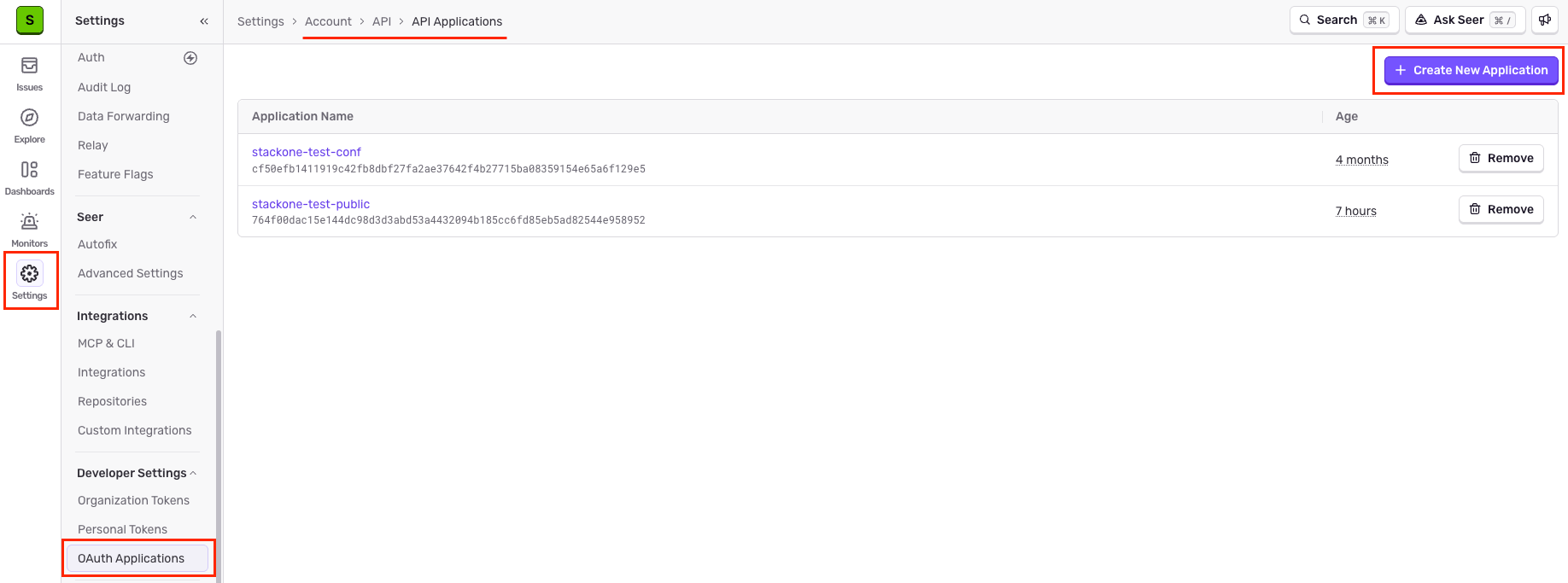The height and width of the screenshot is (583, 1568).
Task: Open Search with the magnifier button
Action: tap(1344, 20)
